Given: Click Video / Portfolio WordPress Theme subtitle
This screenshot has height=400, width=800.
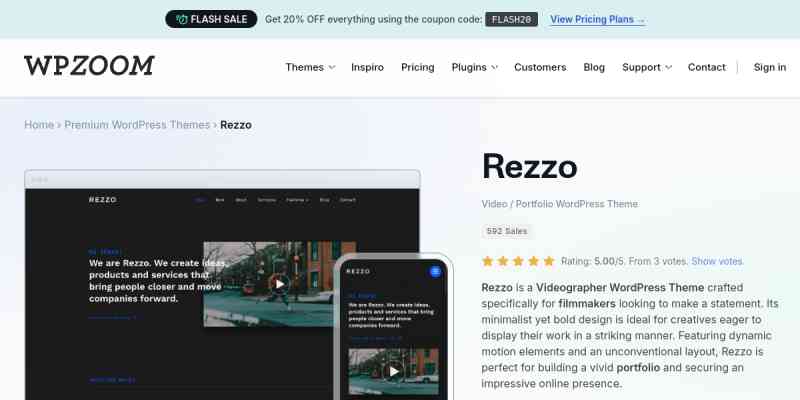Looking at the screenshot, I should point(560,204).
